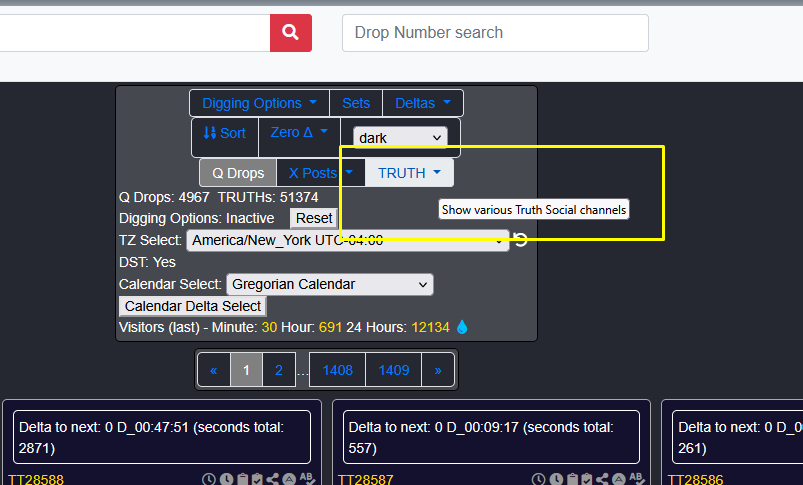Click the solid clock icon on TT28587
The height and width of the screenshot is (485, 803).
pos(556,479)
